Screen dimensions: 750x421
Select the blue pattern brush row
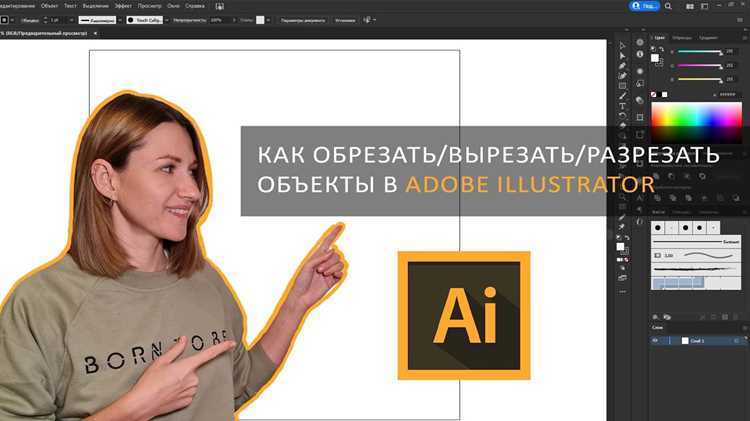click(x=696, y=283)
